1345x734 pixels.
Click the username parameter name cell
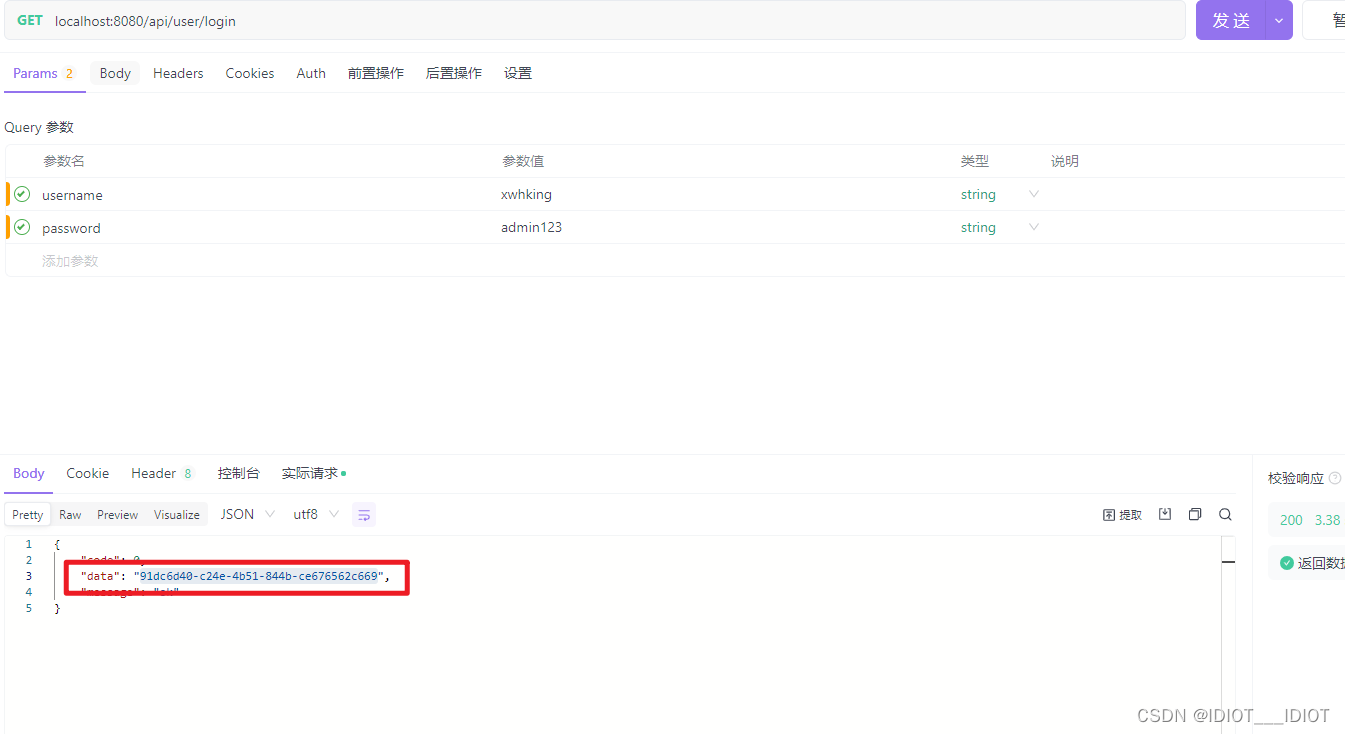[72, 195]
